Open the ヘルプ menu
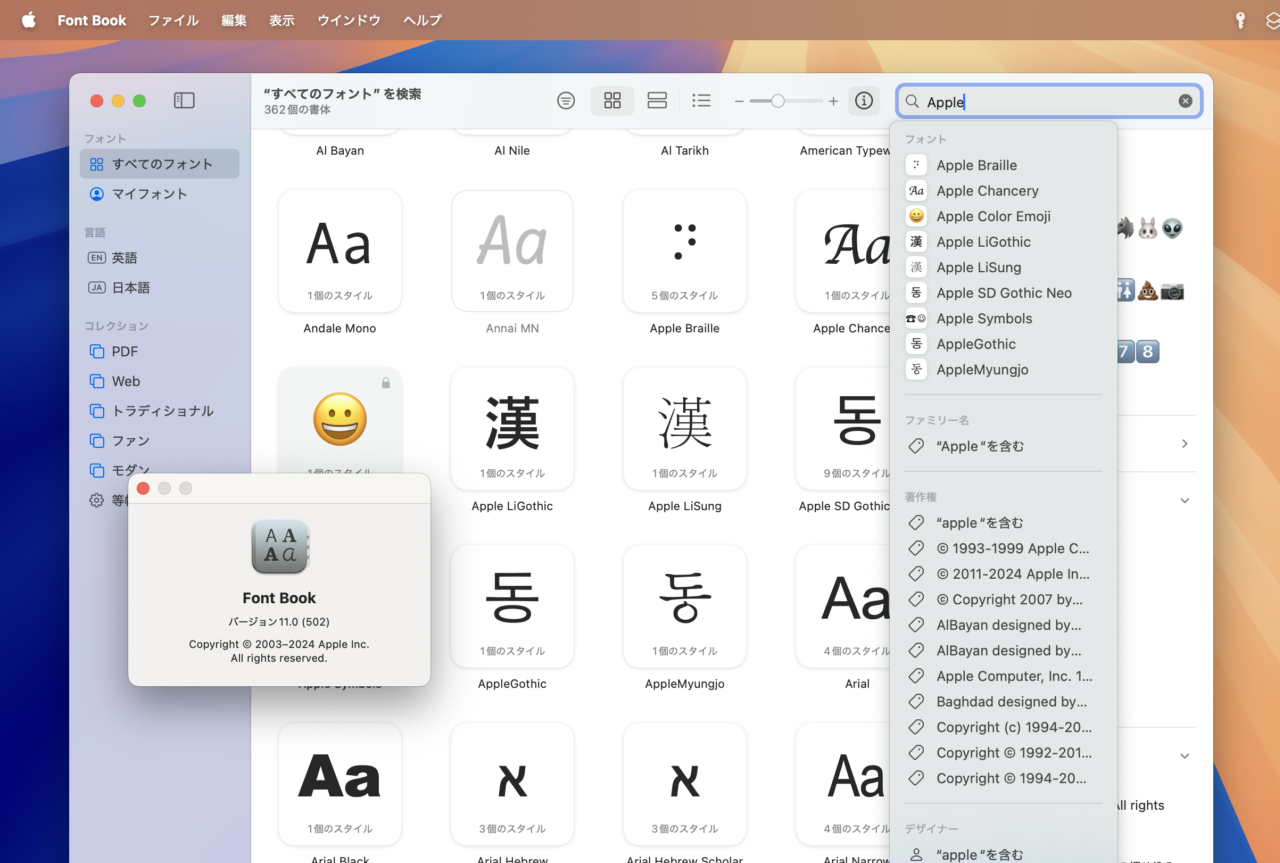This screenshot has width=1280, height=863. pos(422,20)
